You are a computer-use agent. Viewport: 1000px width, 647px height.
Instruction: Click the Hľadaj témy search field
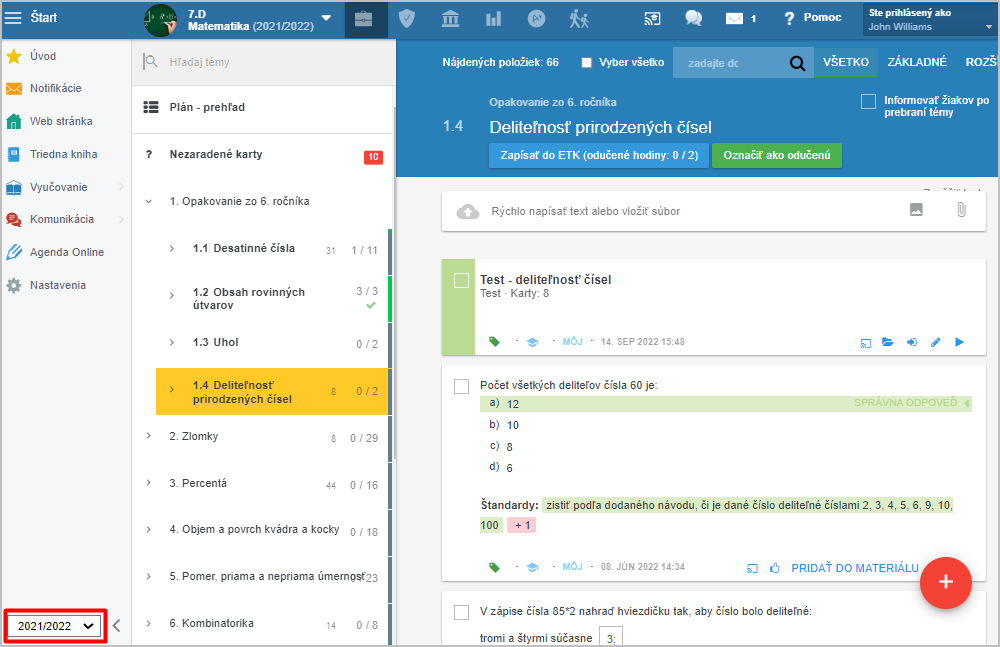pyautogui.click(x=263, y=62)
